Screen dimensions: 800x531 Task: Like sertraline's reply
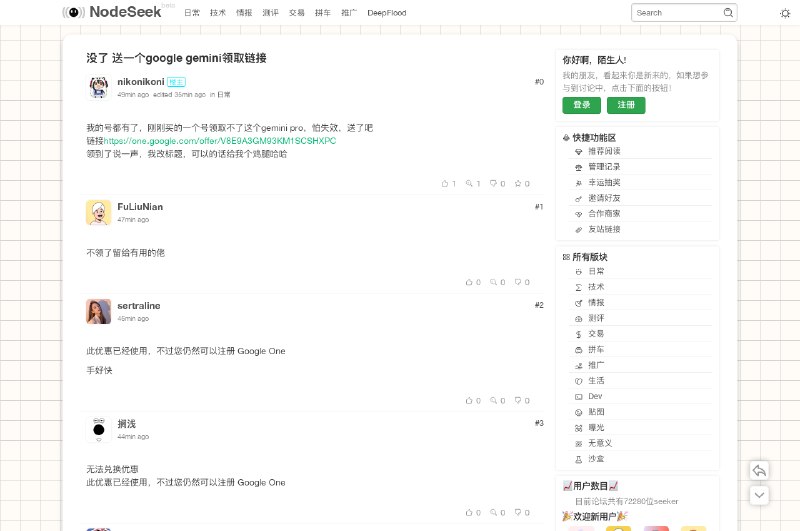(x=469, y=401)
